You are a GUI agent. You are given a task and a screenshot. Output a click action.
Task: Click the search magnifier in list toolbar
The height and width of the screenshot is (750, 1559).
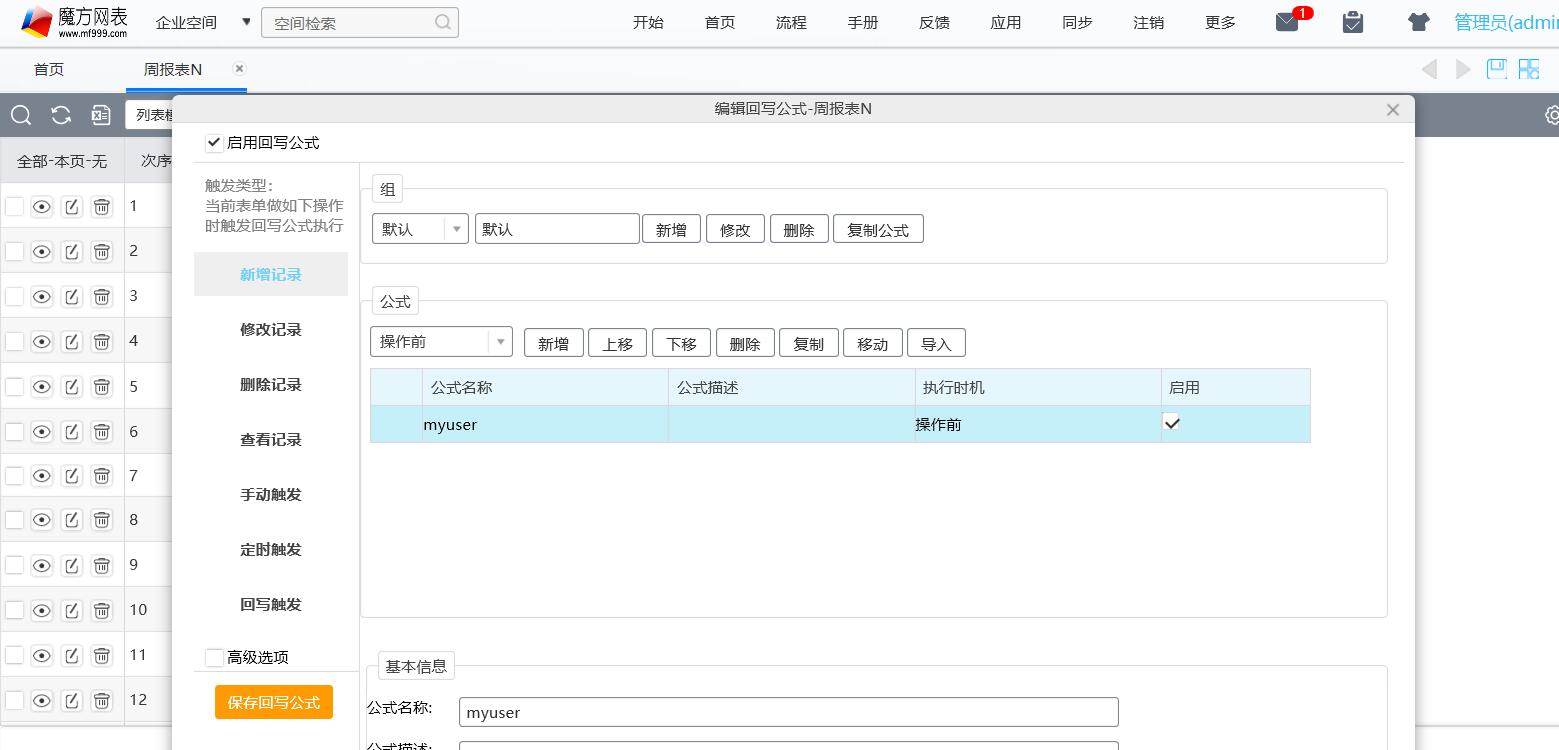(21, 115)
